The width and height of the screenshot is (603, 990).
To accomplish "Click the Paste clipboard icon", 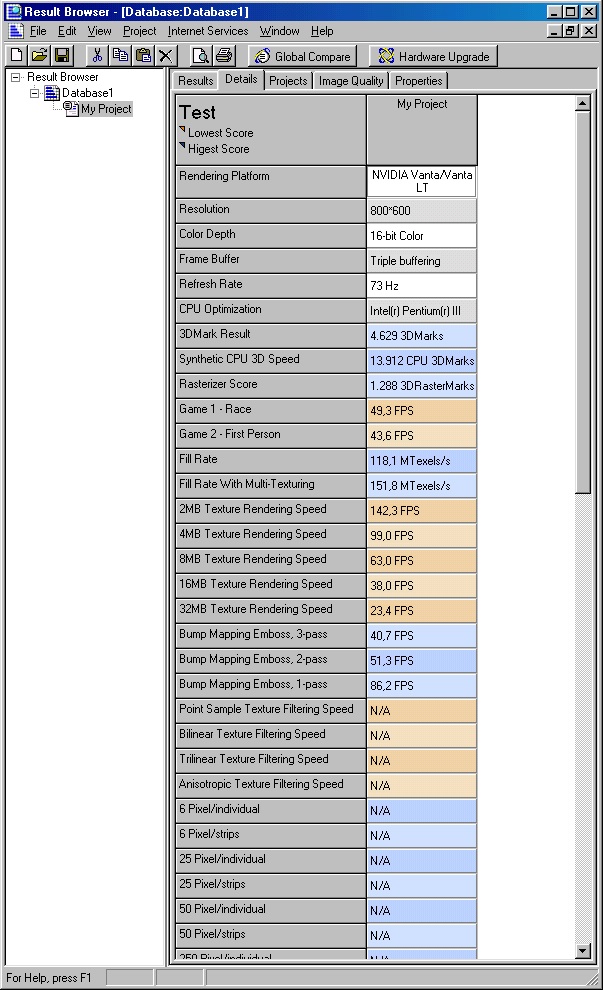I will pos(143,56).
